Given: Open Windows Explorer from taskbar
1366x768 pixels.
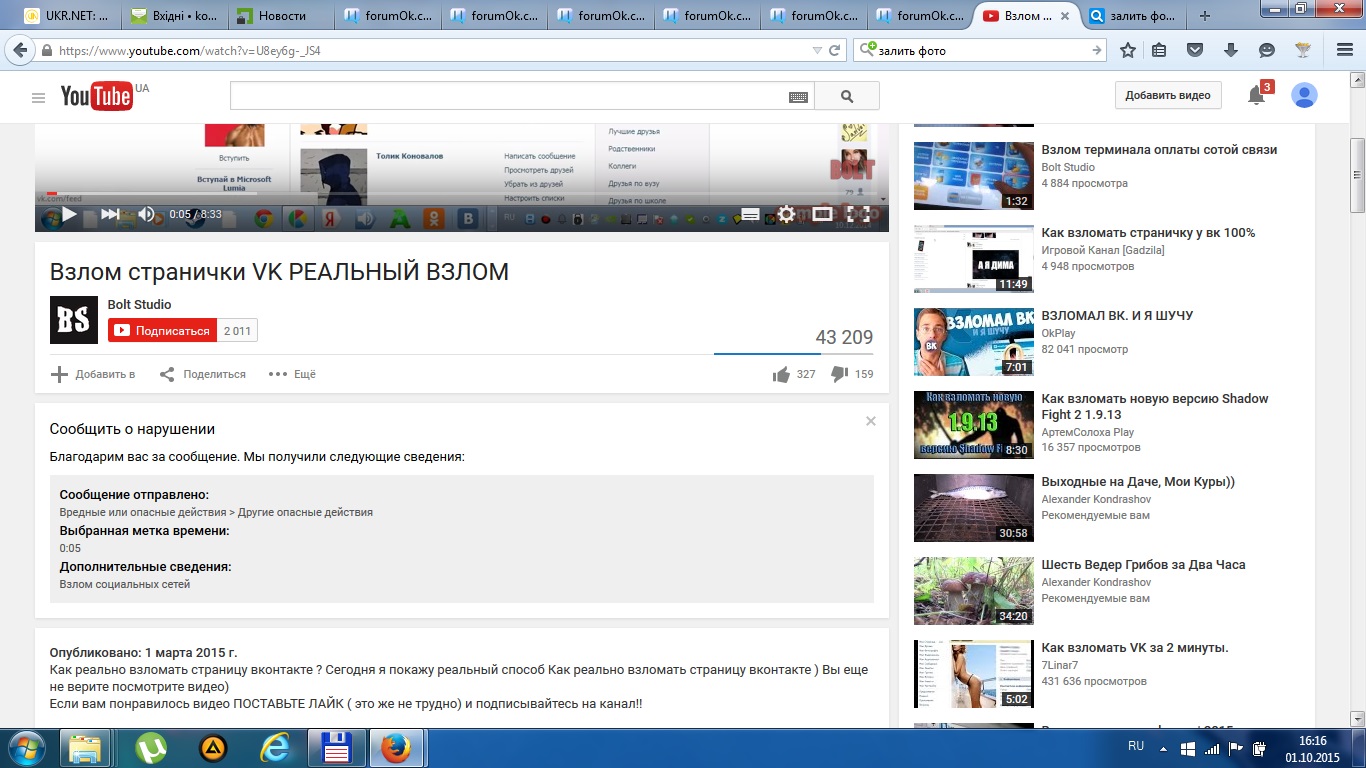Looking at the screenshot, I should (x=85, y=748).
